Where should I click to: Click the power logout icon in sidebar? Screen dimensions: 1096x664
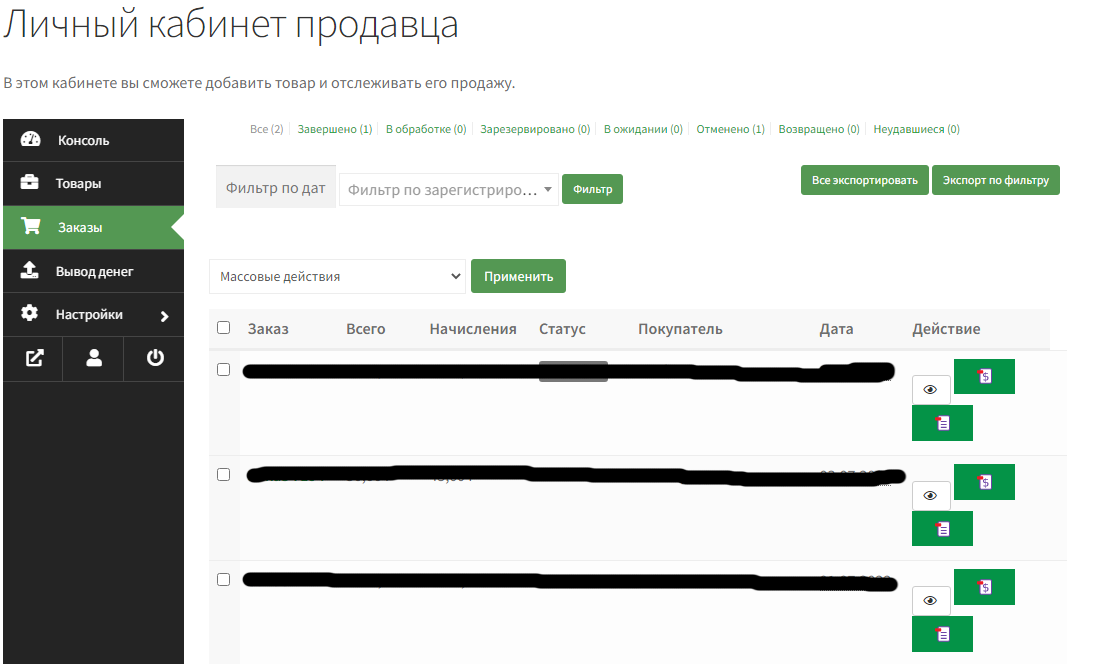(155, 359)
